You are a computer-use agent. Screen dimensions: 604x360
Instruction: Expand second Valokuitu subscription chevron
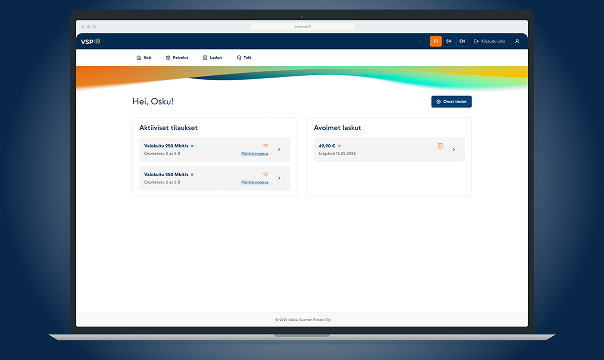279,178
